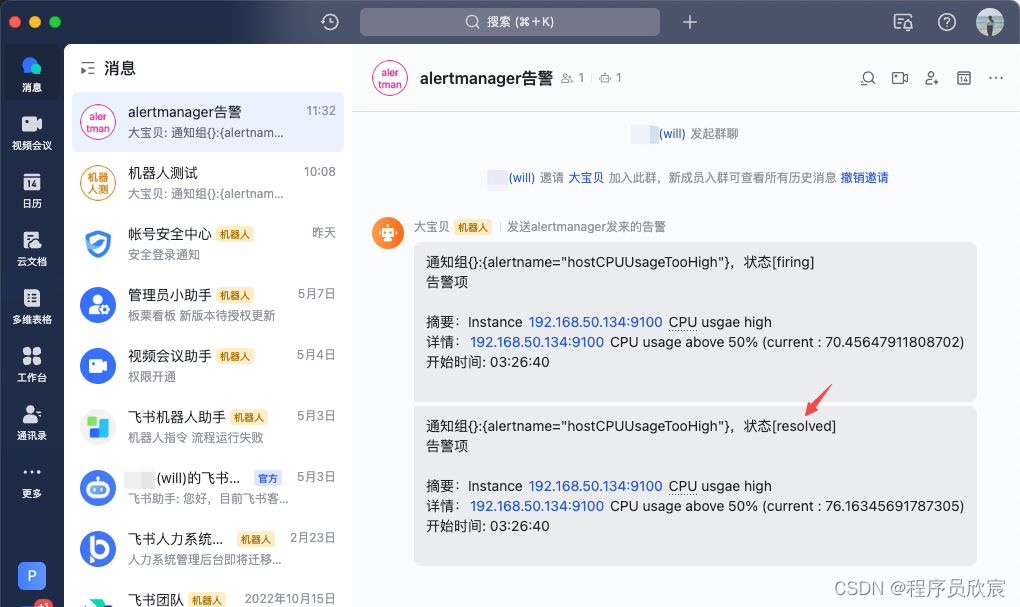Image resolution: width=1020 pixels, height=607 pixels.
Task: Click (will) name in 发起群聊 notice
Action: (672, 133)
